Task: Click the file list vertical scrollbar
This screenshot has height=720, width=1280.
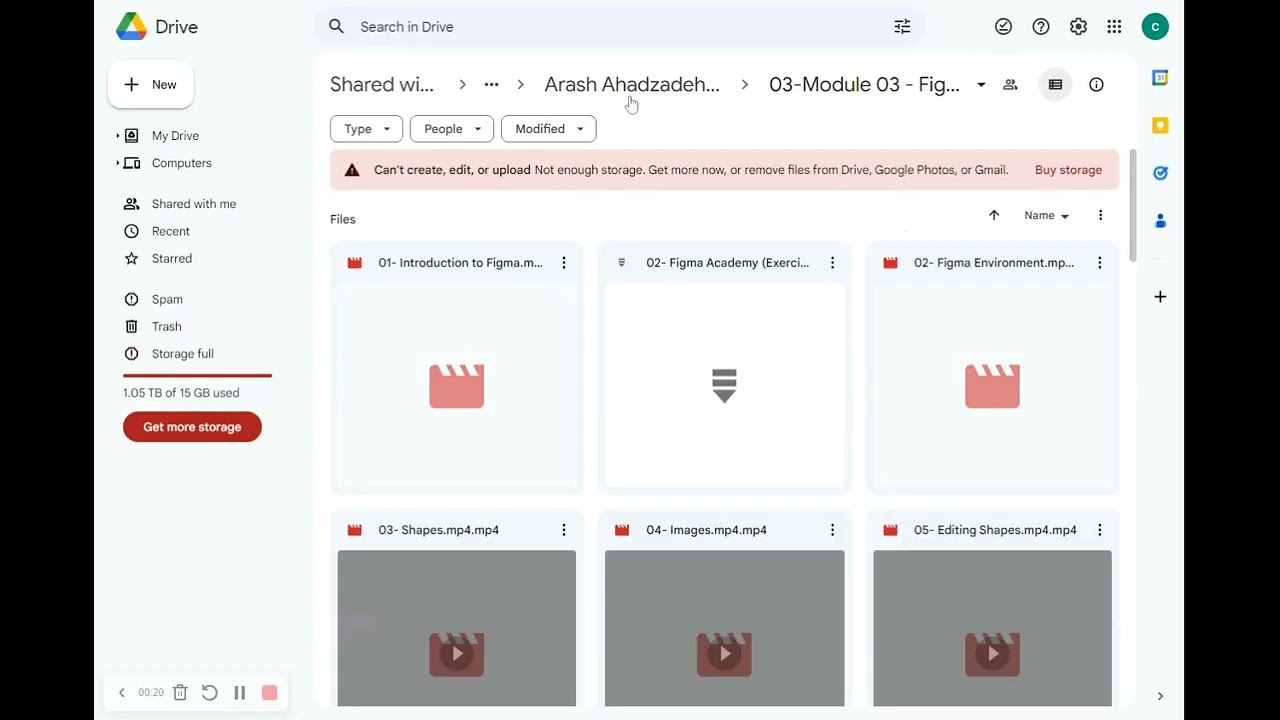Action: pos(1132,205)
